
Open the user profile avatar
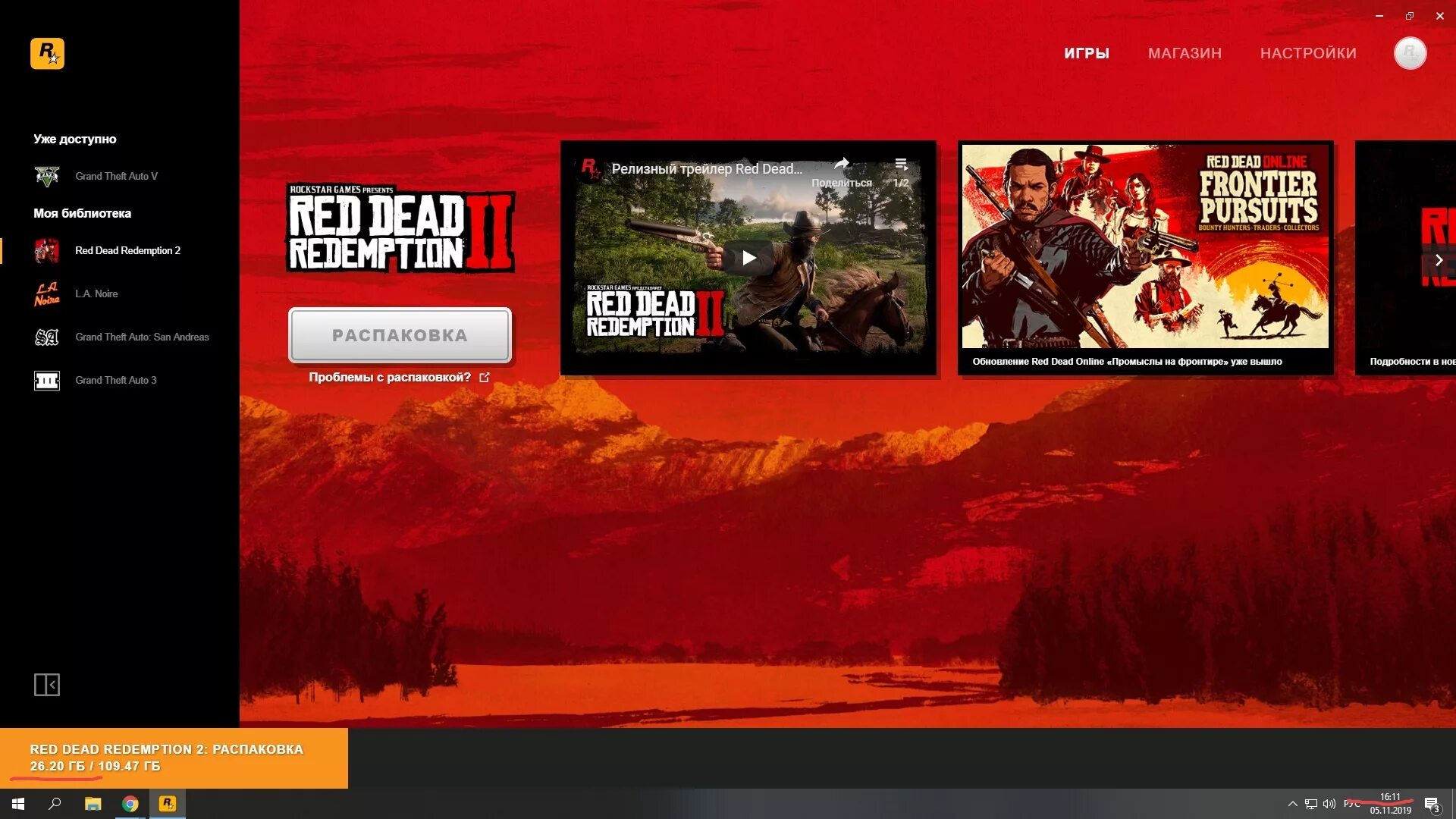(1410, 53)
